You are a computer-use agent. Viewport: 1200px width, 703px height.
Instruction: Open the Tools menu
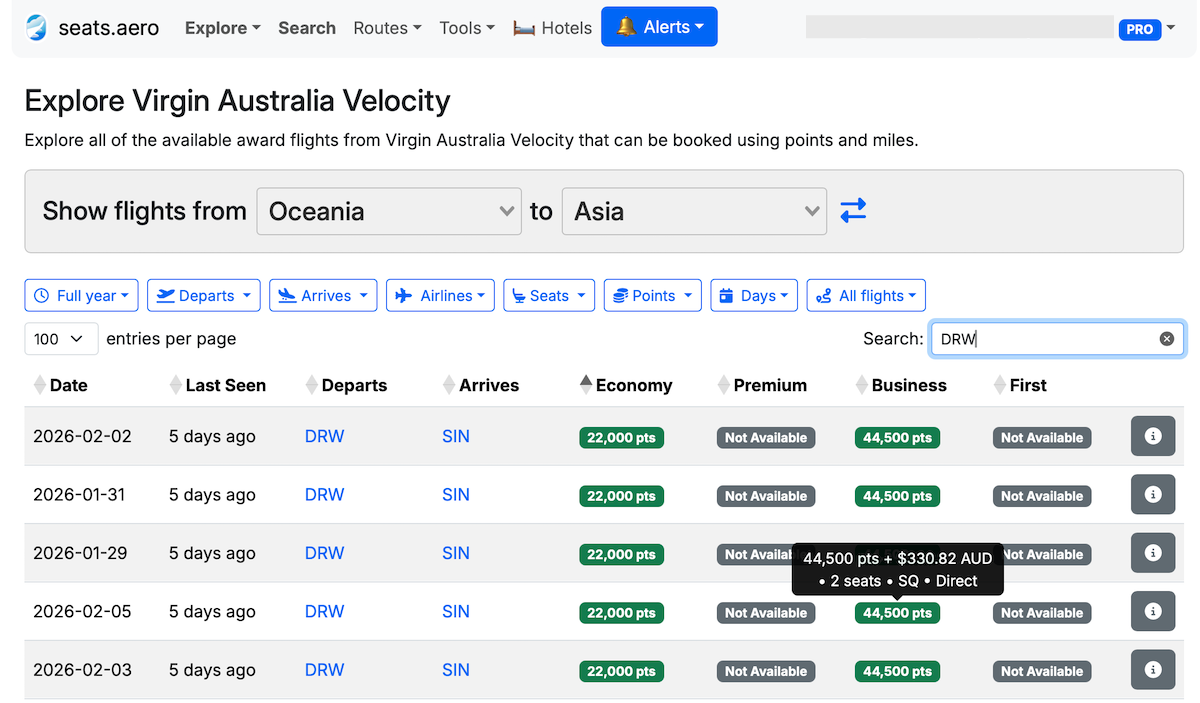(x=466, y=27)
